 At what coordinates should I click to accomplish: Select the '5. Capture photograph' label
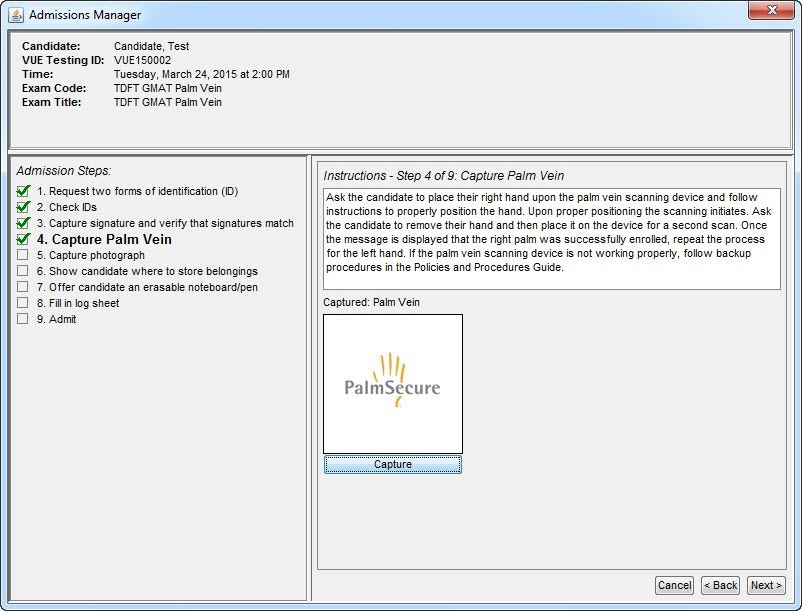(91, 255)
